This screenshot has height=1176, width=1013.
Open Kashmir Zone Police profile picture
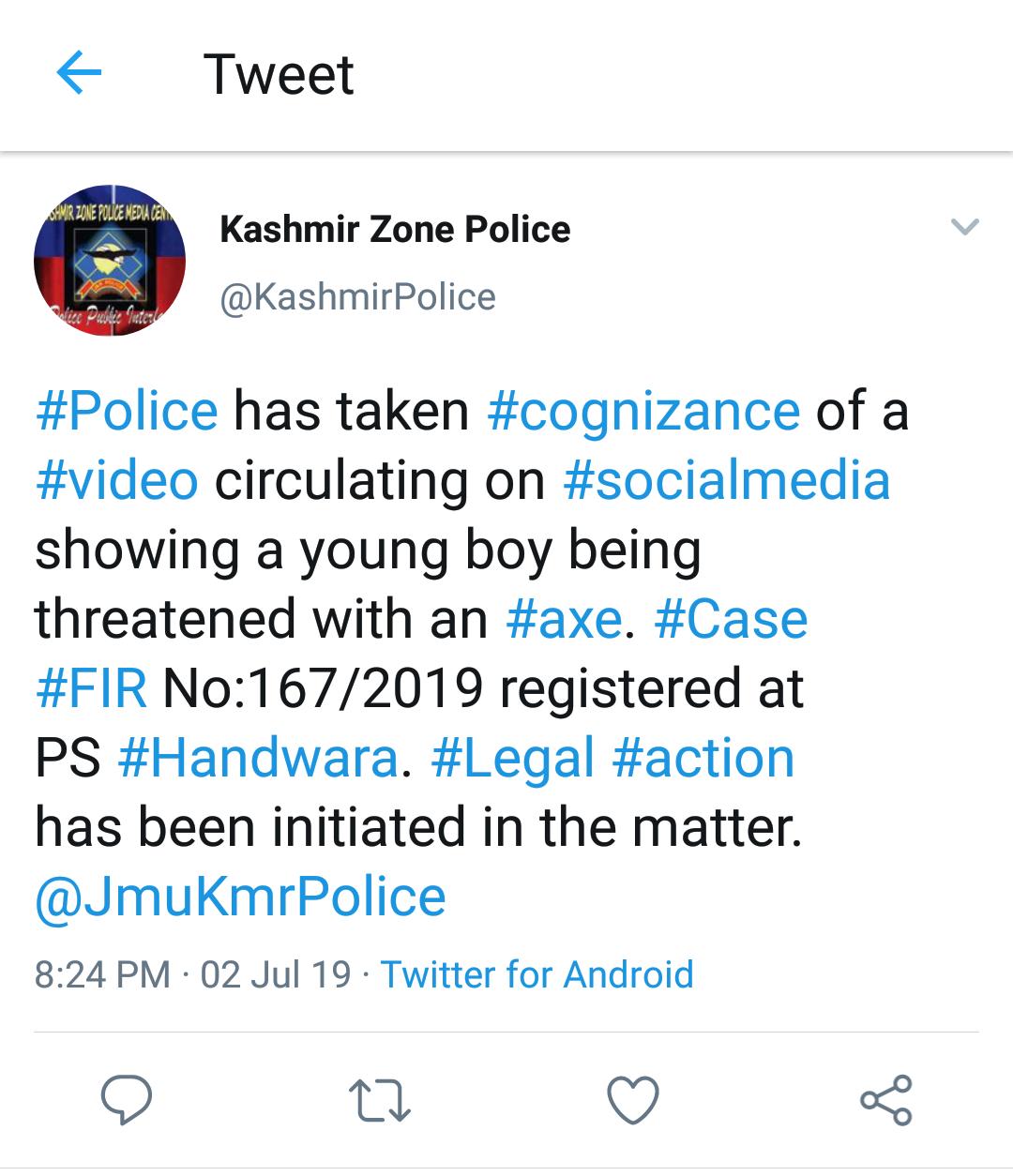tap(110, 261)
